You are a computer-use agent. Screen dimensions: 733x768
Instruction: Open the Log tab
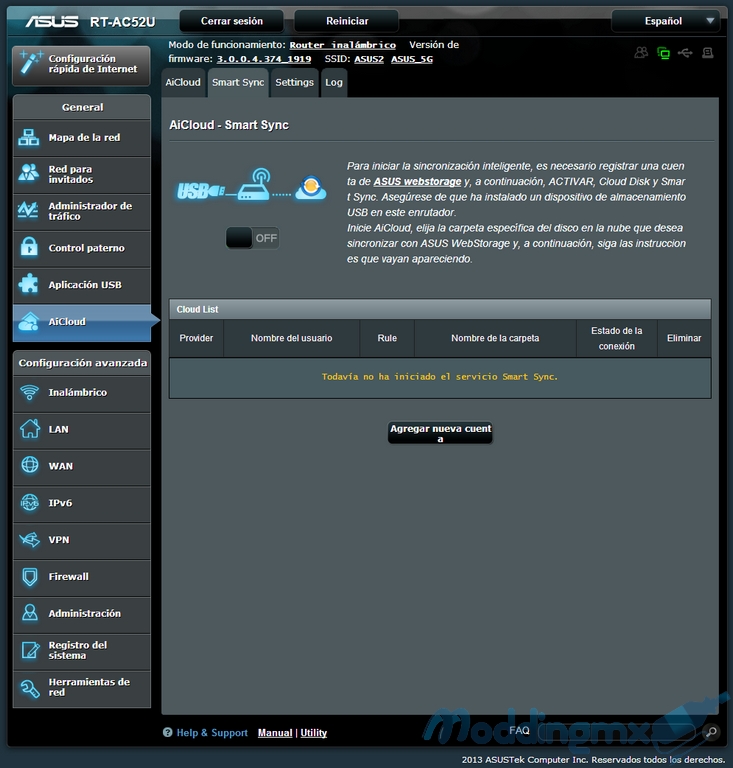(334, 82)
